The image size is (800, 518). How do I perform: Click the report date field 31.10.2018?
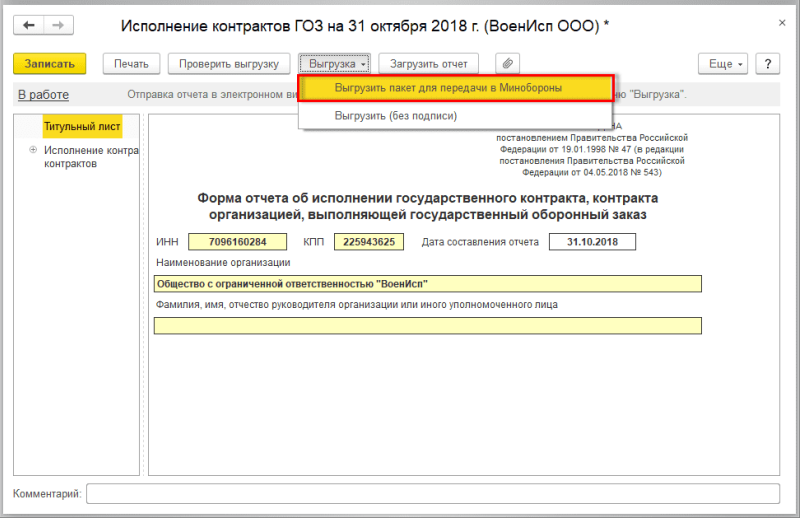[x=592, y=242]
